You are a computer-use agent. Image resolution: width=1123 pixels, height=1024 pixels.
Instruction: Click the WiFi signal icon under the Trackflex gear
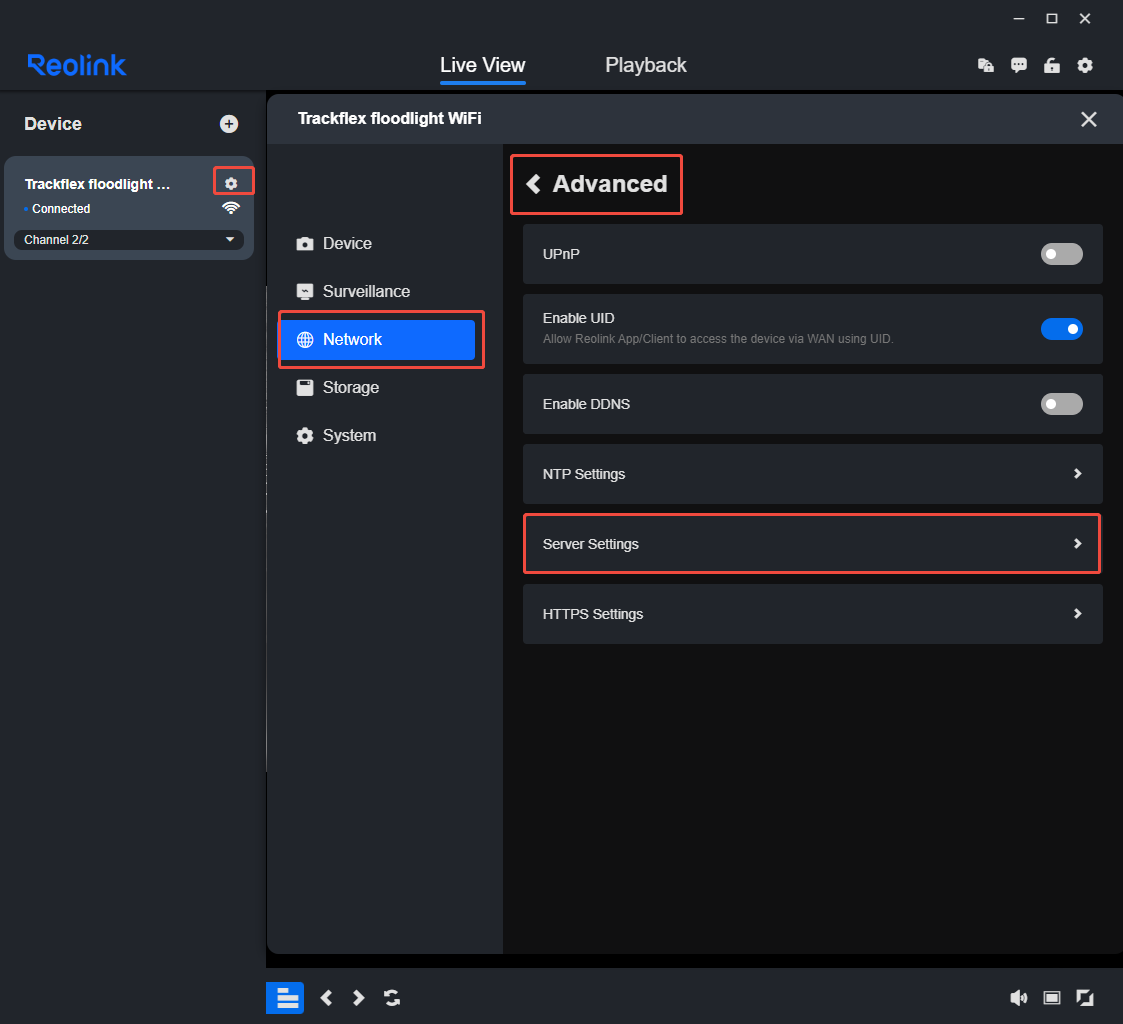click(x=231, y=208)
